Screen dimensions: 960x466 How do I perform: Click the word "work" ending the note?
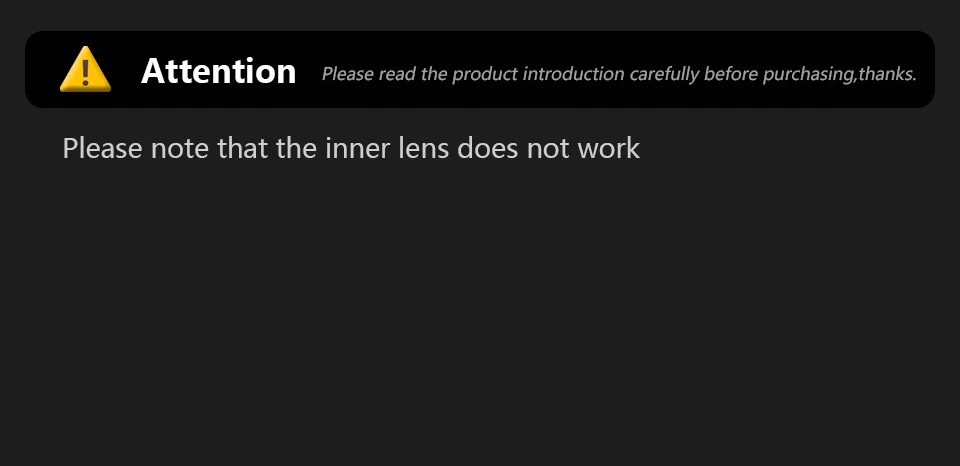tap(608, 149)
